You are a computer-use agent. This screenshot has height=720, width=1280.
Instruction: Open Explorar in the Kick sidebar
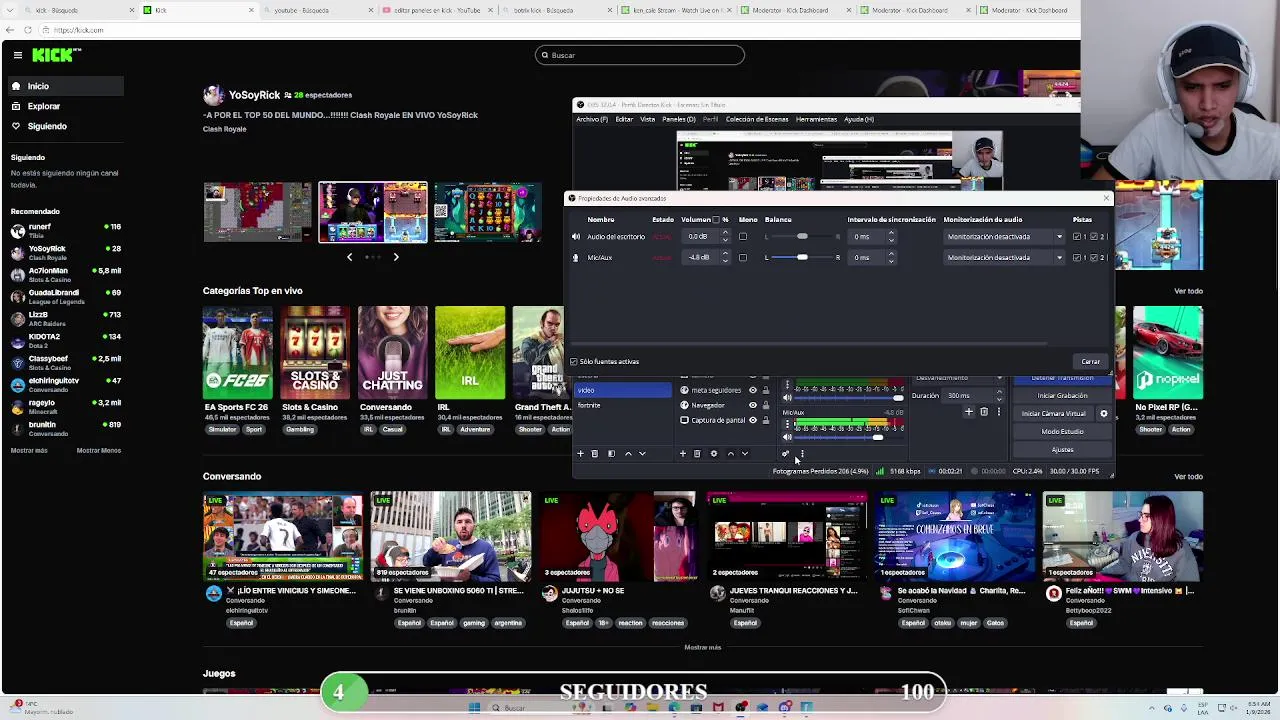(43, 106)
